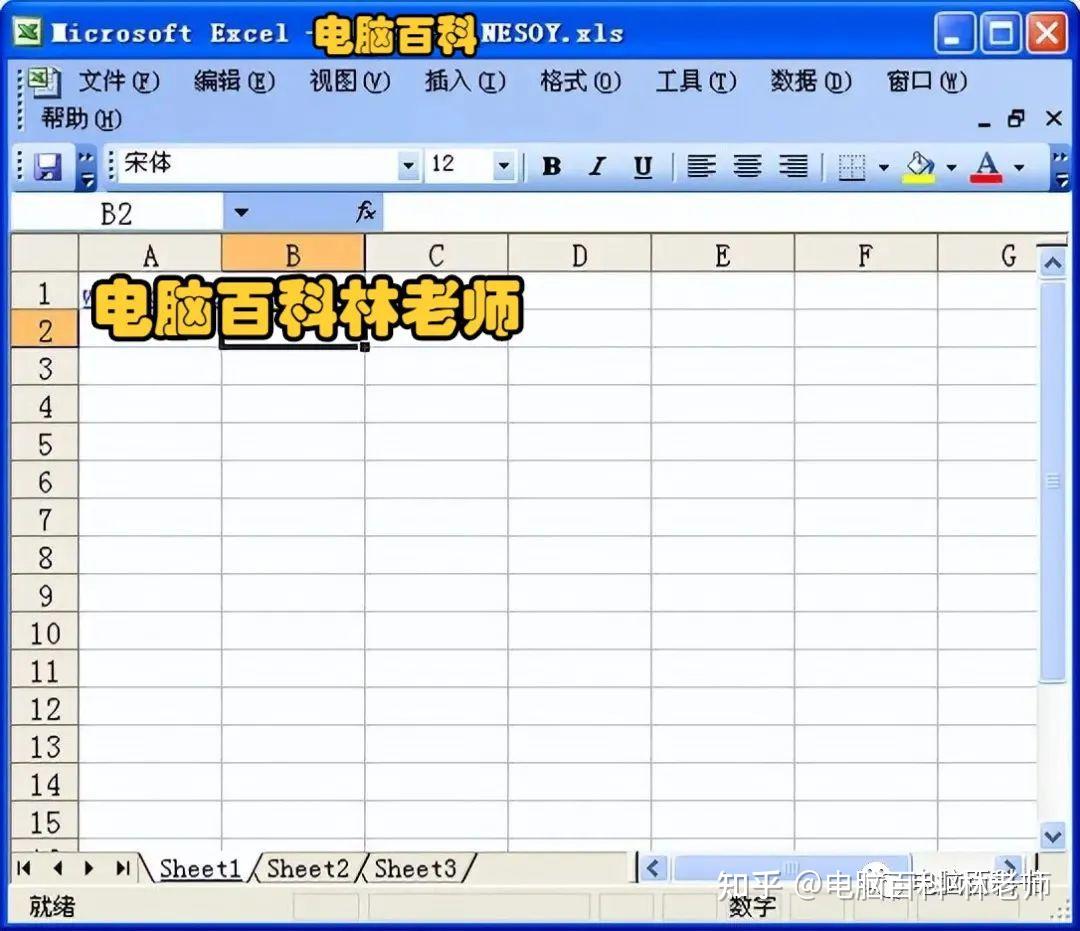This screenshot has height=931, width=1080.
Task: Jump to last sheet tab arrow
Action: (x=123, y=868)
